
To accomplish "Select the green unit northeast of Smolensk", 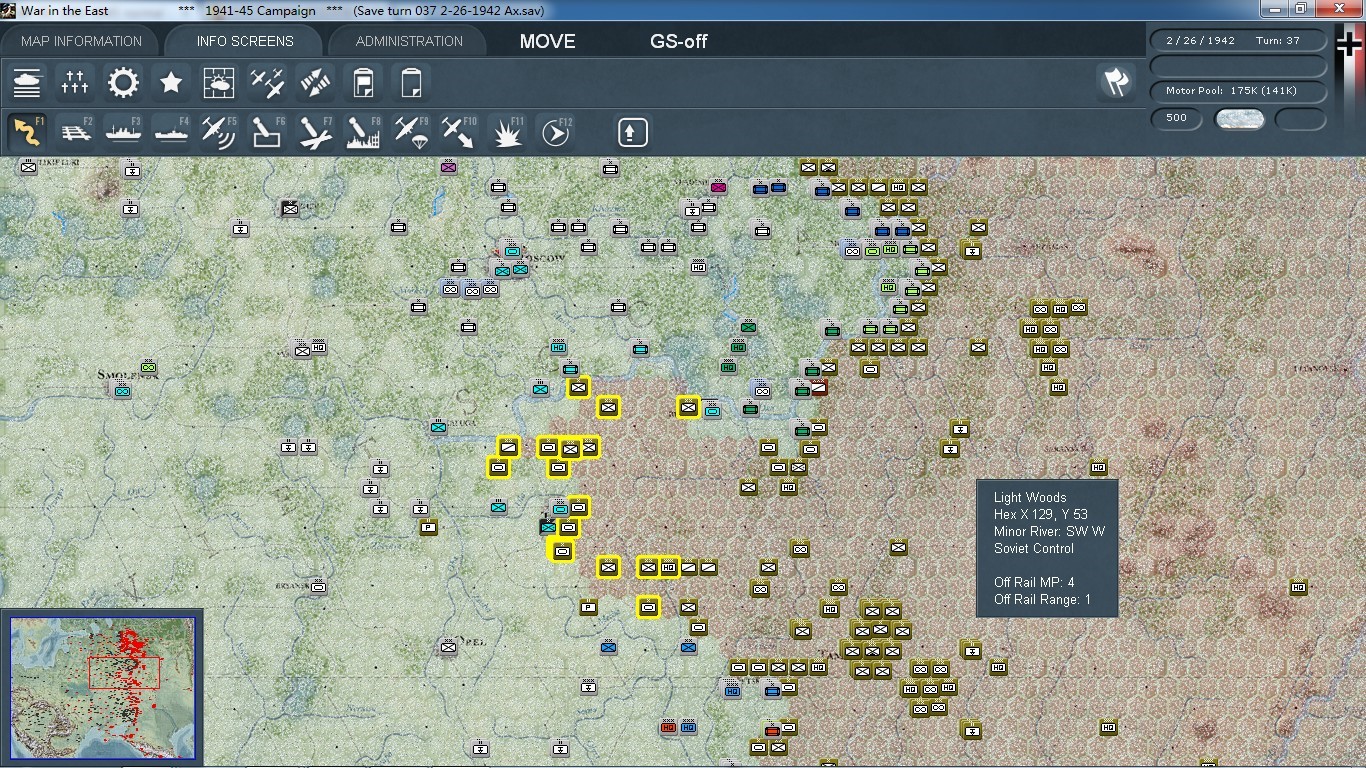I will [149, 367].
